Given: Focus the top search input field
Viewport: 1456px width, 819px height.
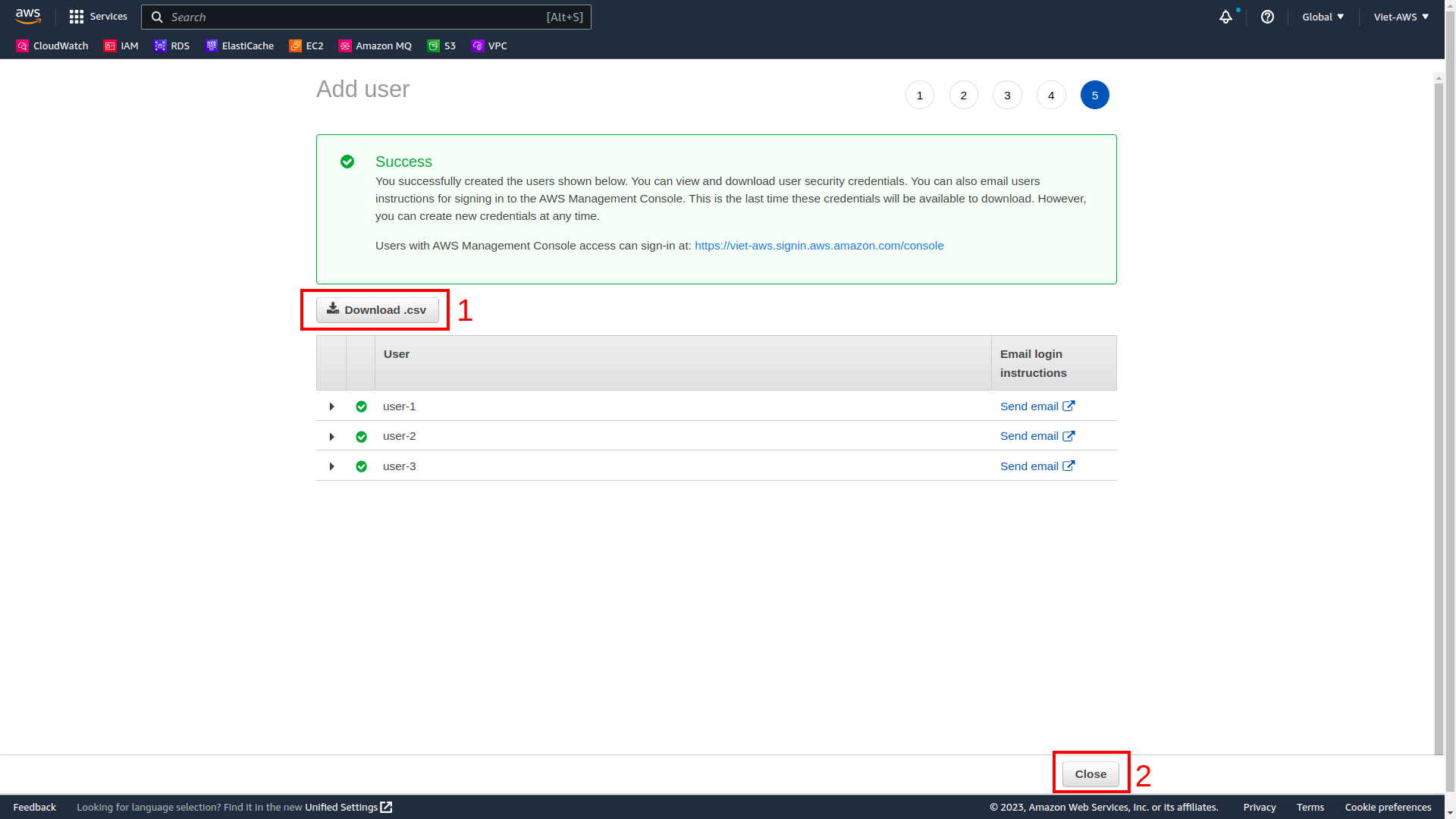Looking at the screenshot, I should pyautogui.click(x=366, y=17).
